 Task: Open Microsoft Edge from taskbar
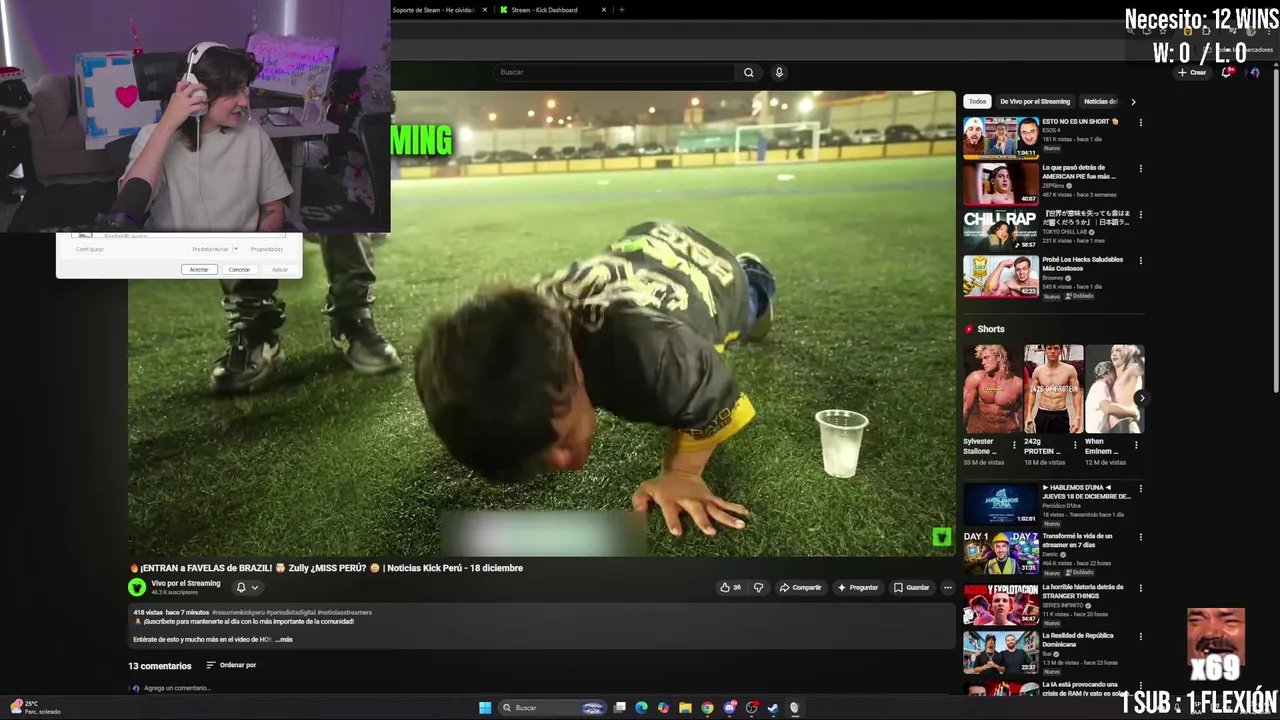point(641,708)
